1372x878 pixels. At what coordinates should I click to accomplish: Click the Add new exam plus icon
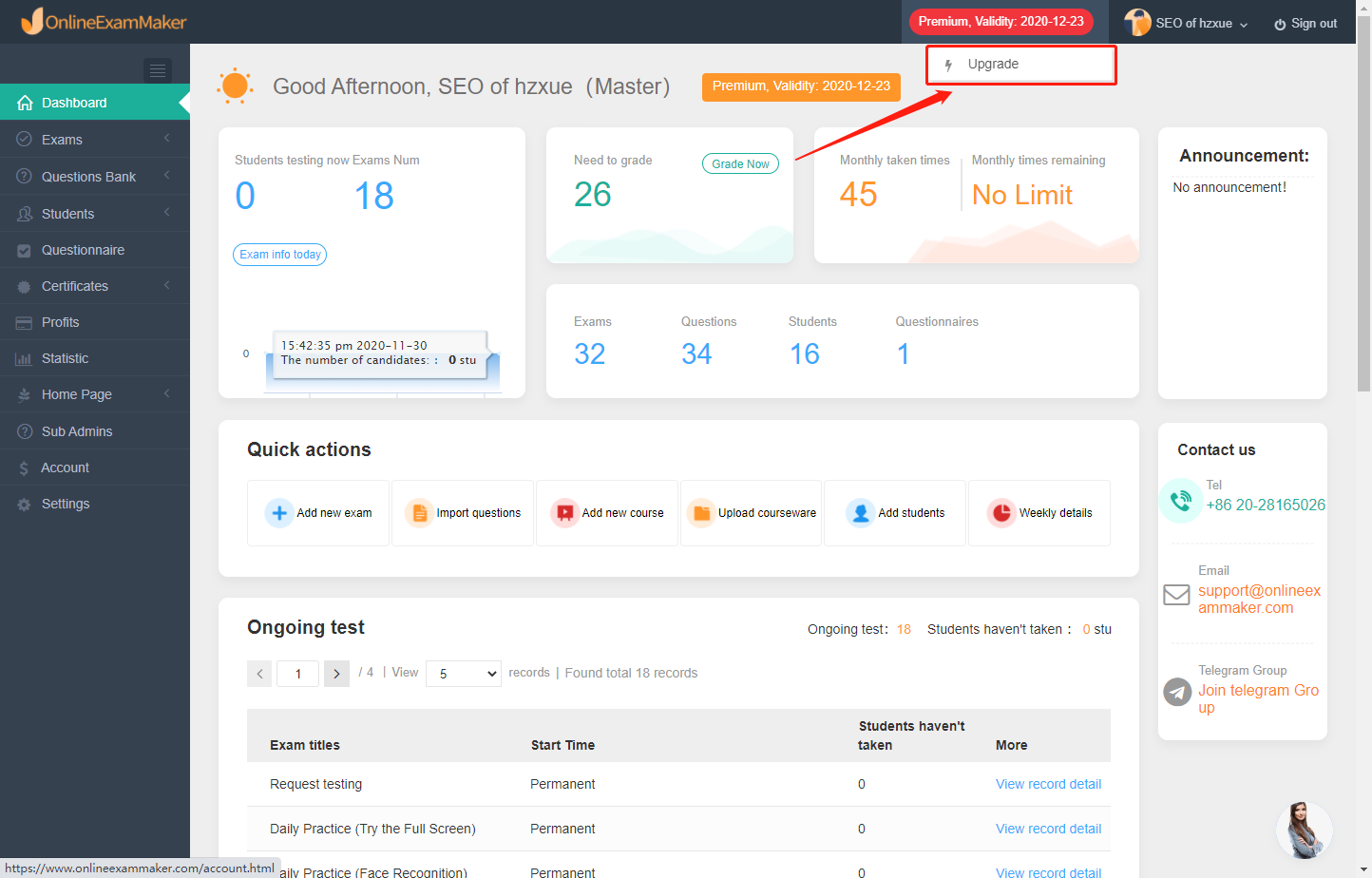pos(279,513)
